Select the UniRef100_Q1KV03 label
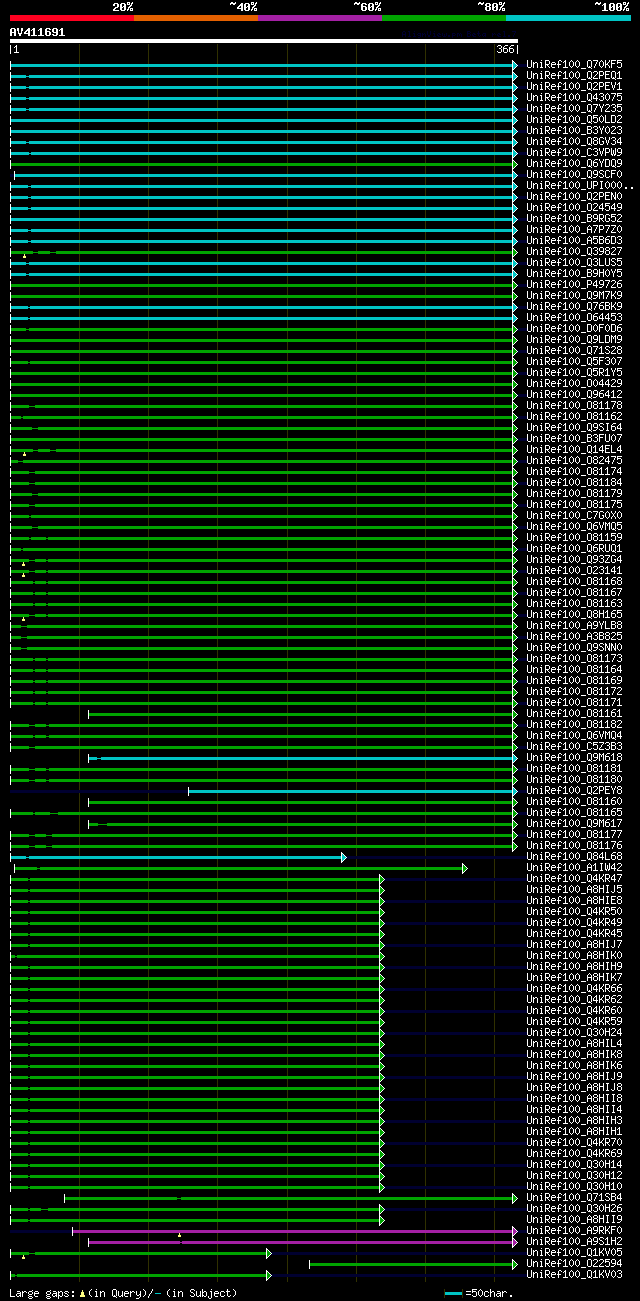Image resolution: width=640 pixels, height=1301 pixels. tap(574, 1274)
